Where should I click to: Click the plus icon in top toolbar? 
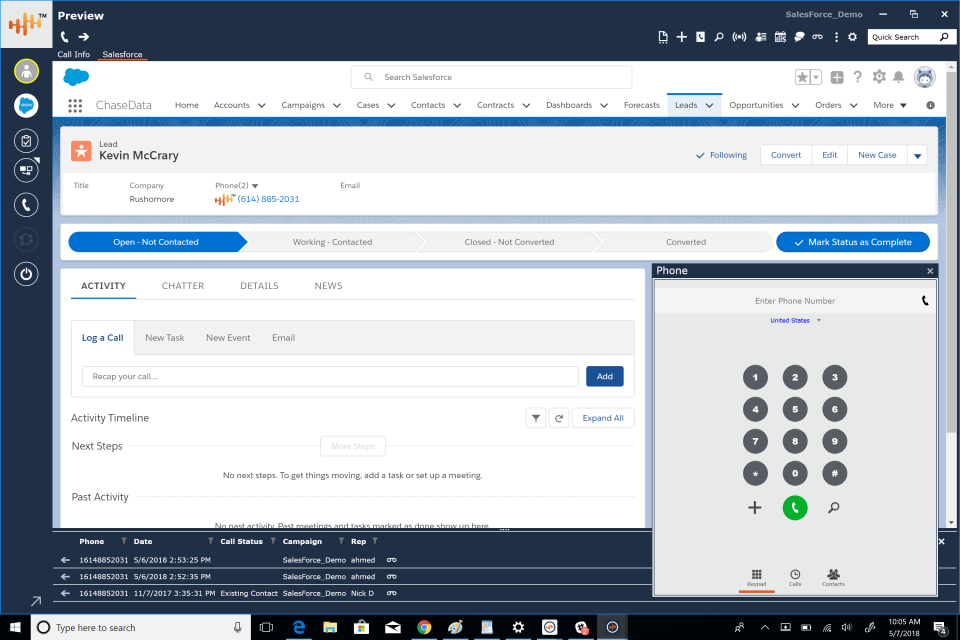pyautogui.click(x=681, y=37)
